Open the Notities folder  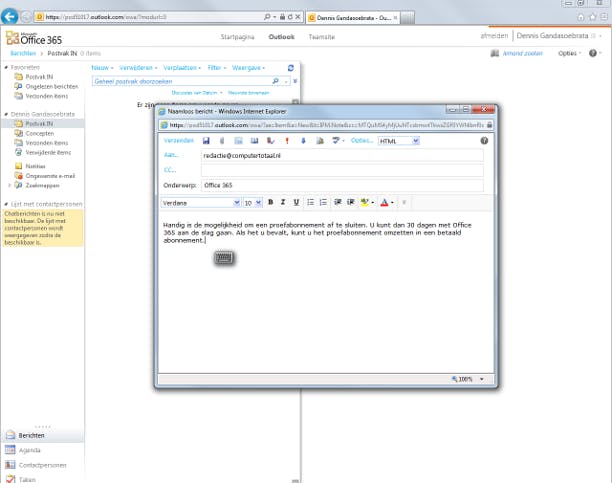pos(35,166)
